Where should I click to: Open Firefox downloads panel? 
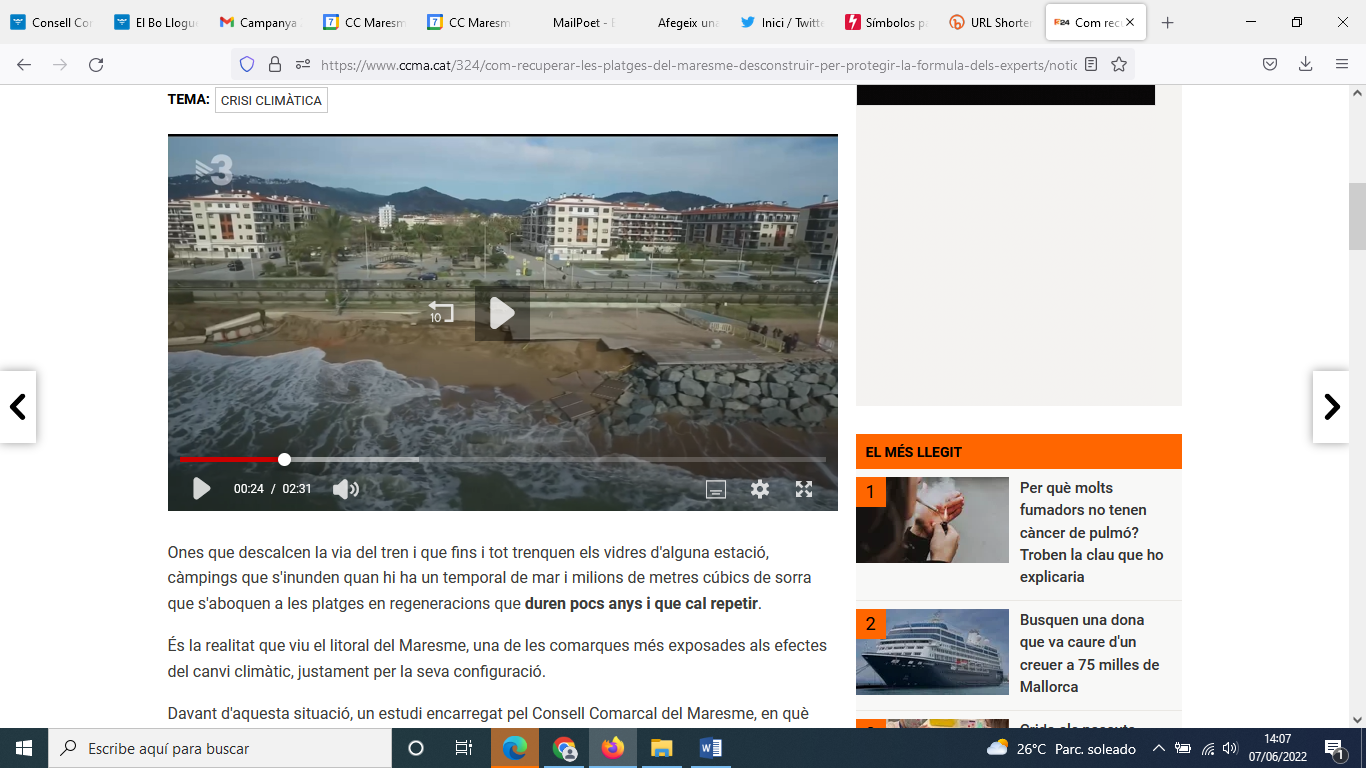(1305, 64)
